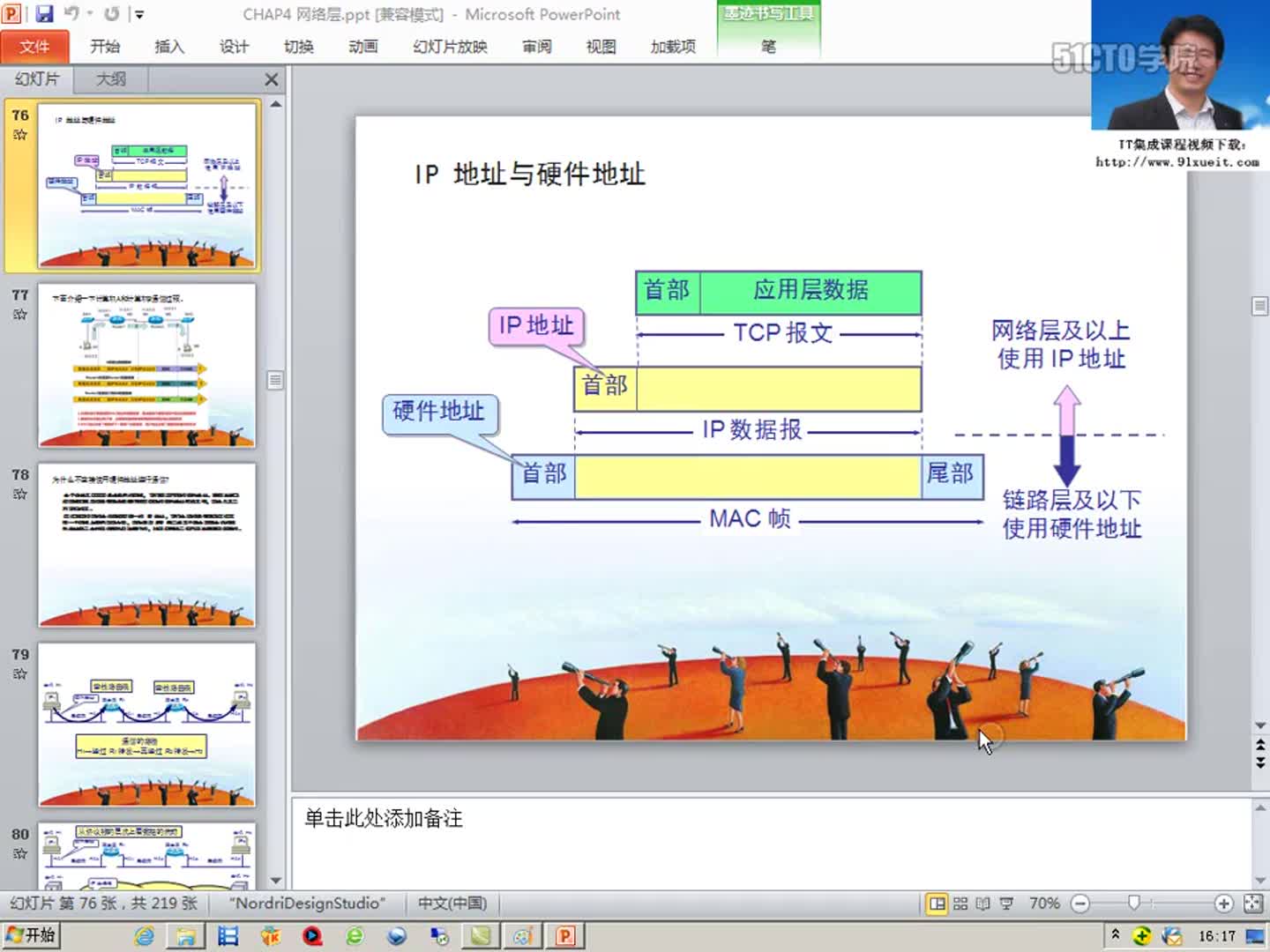Switch to the 开始 ribbon tab
The image size is (1270, 952).
105,47
